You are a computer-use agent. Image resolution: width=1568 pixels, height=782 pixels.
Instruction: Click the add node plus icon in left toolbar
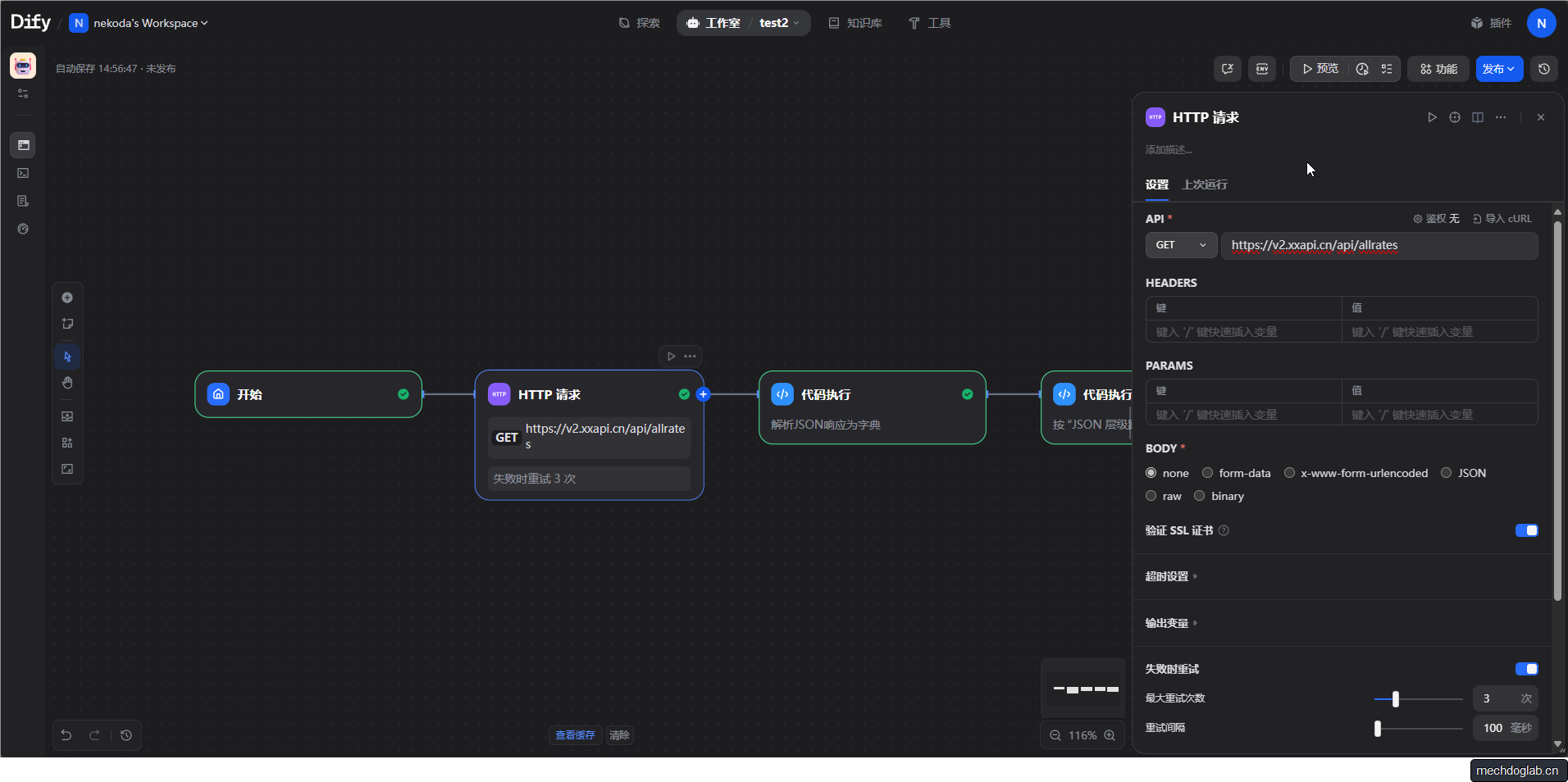pyautogui.click(x=67, y=298)
